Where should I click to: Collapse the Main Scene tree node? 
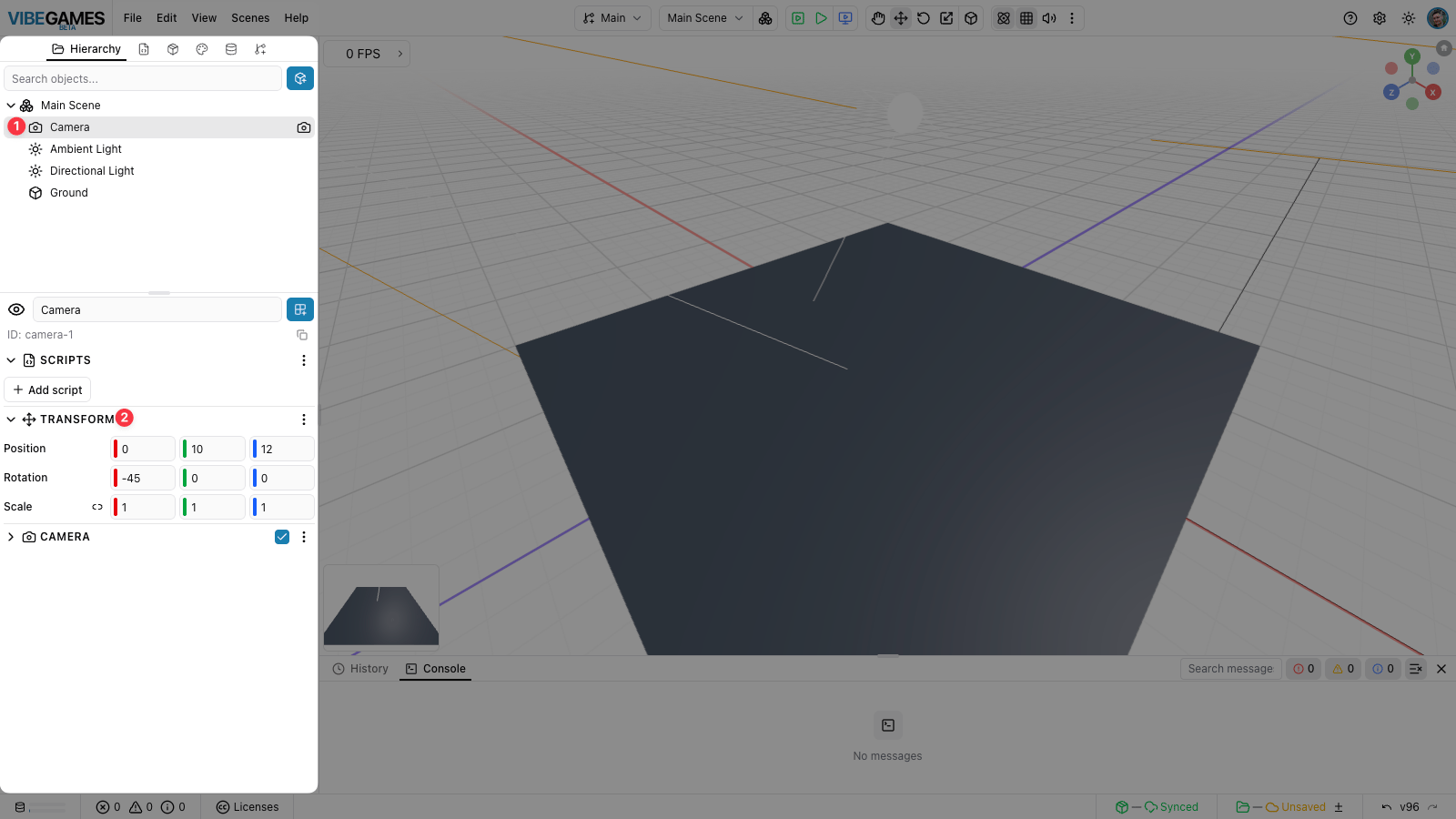(x=11, y=106)
